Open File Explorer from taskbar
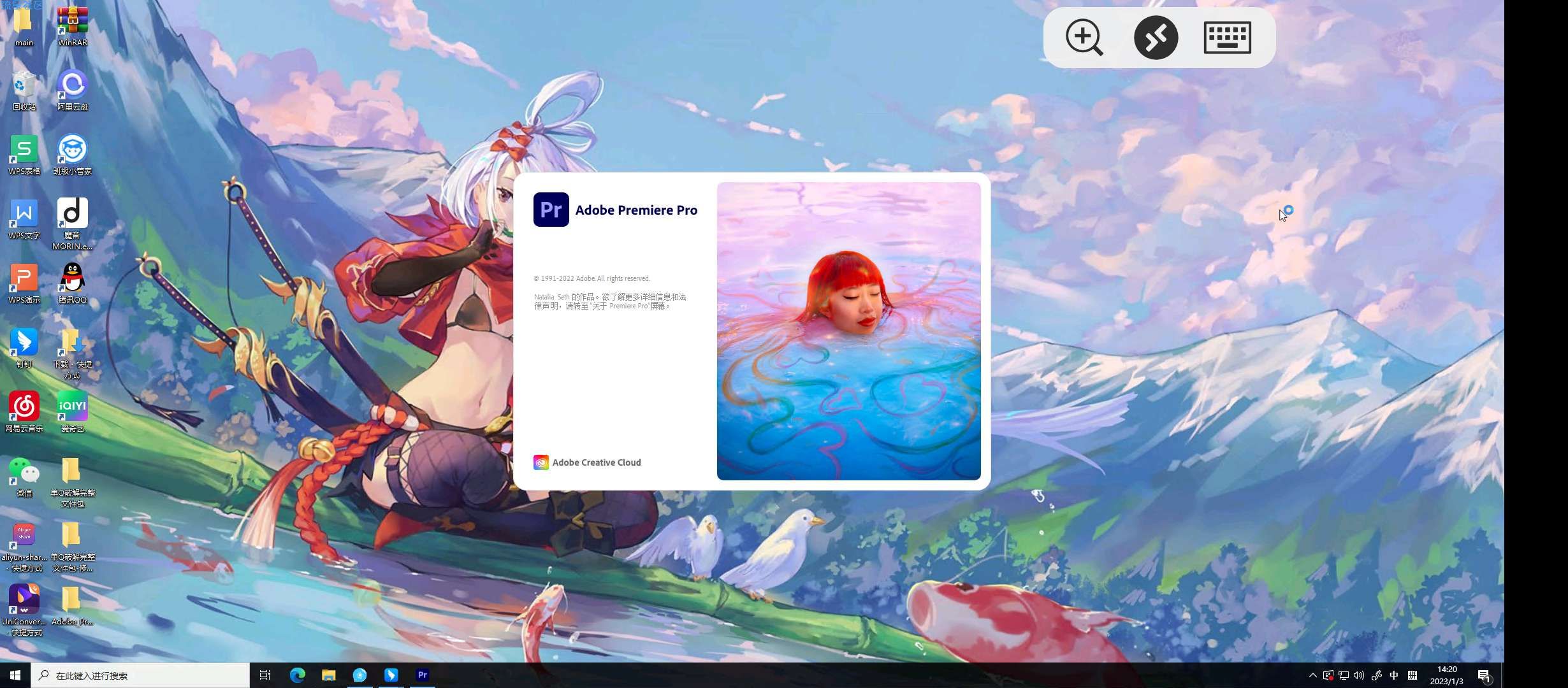The image size is (1568, 688). click(x=328, y=675)
